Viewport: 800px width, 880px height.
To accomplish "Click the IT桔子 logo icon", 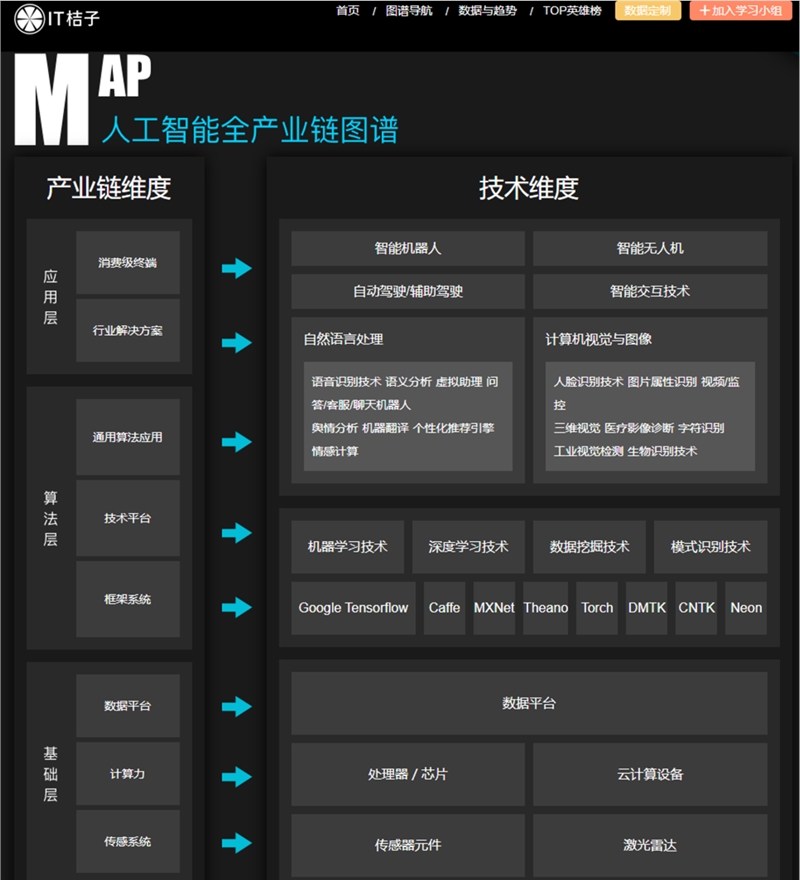I will [x=27, y=17].
